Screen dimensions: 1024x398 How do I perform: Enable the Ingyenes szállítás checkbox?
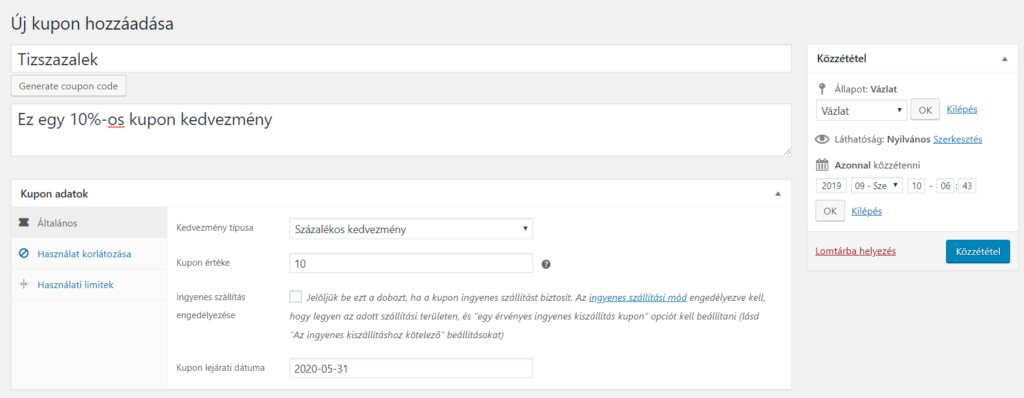295,297
